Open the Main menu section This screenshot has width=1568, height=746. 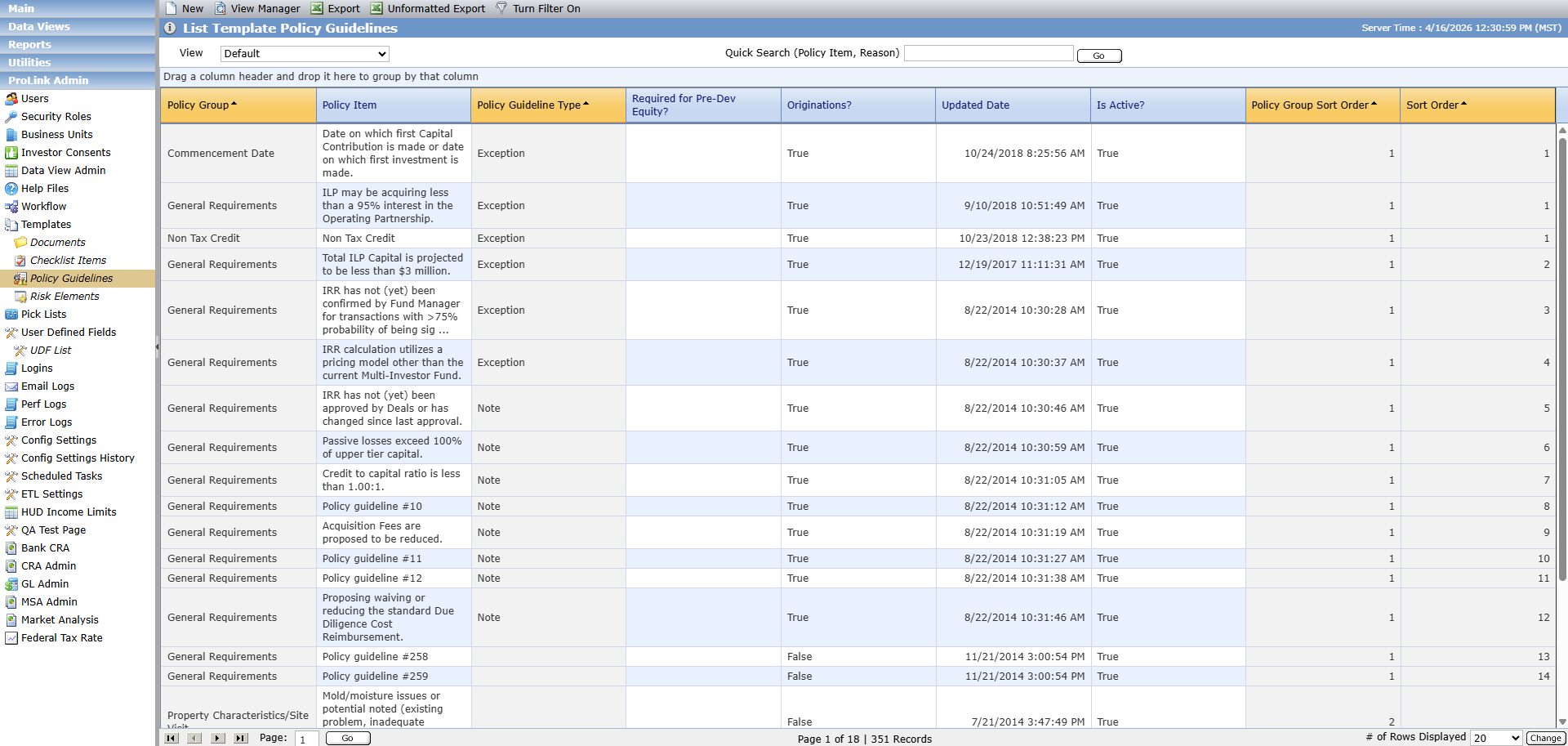point(78,8)
